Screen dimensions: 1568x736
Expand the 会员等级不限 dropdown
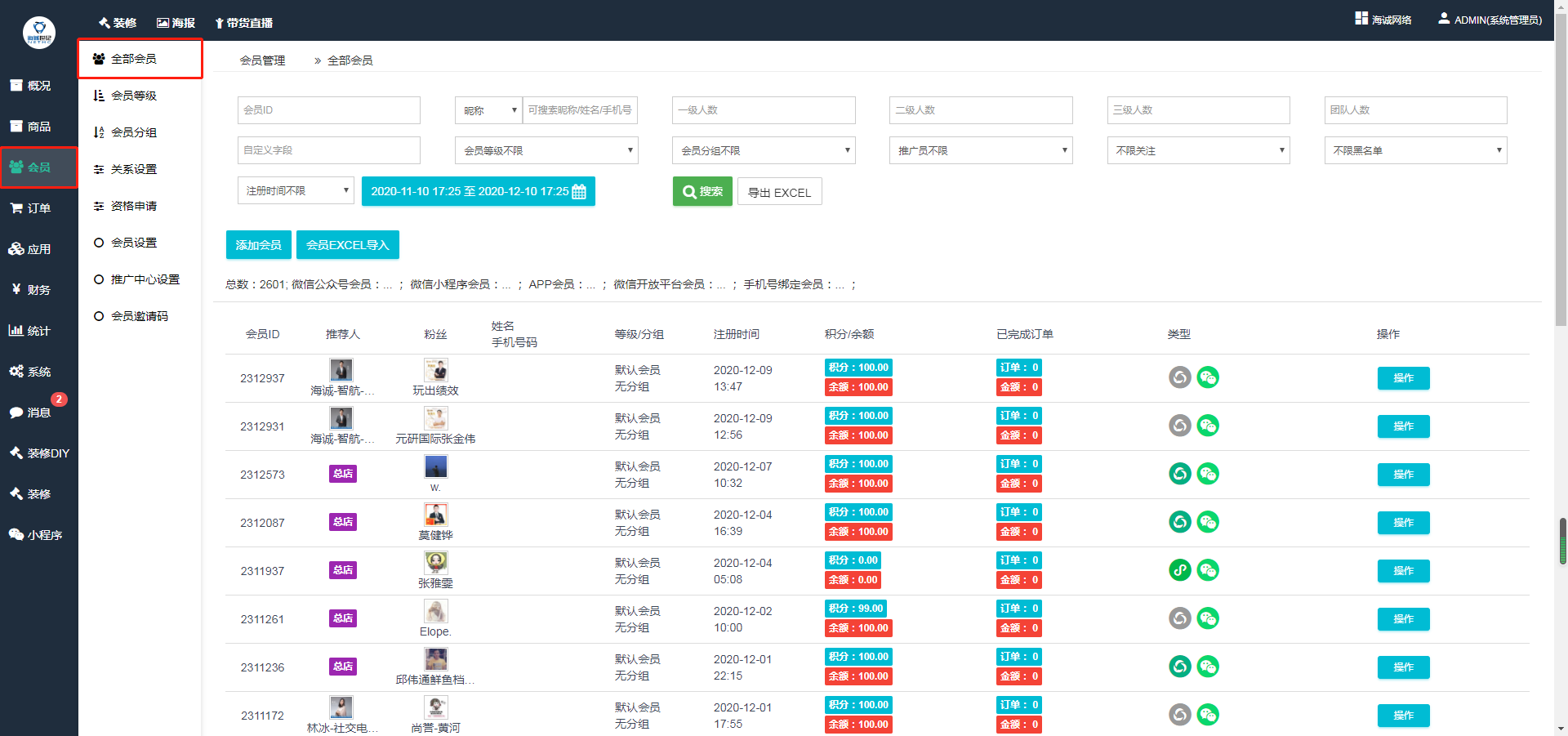pyautogui.click(x=546, y=150)
